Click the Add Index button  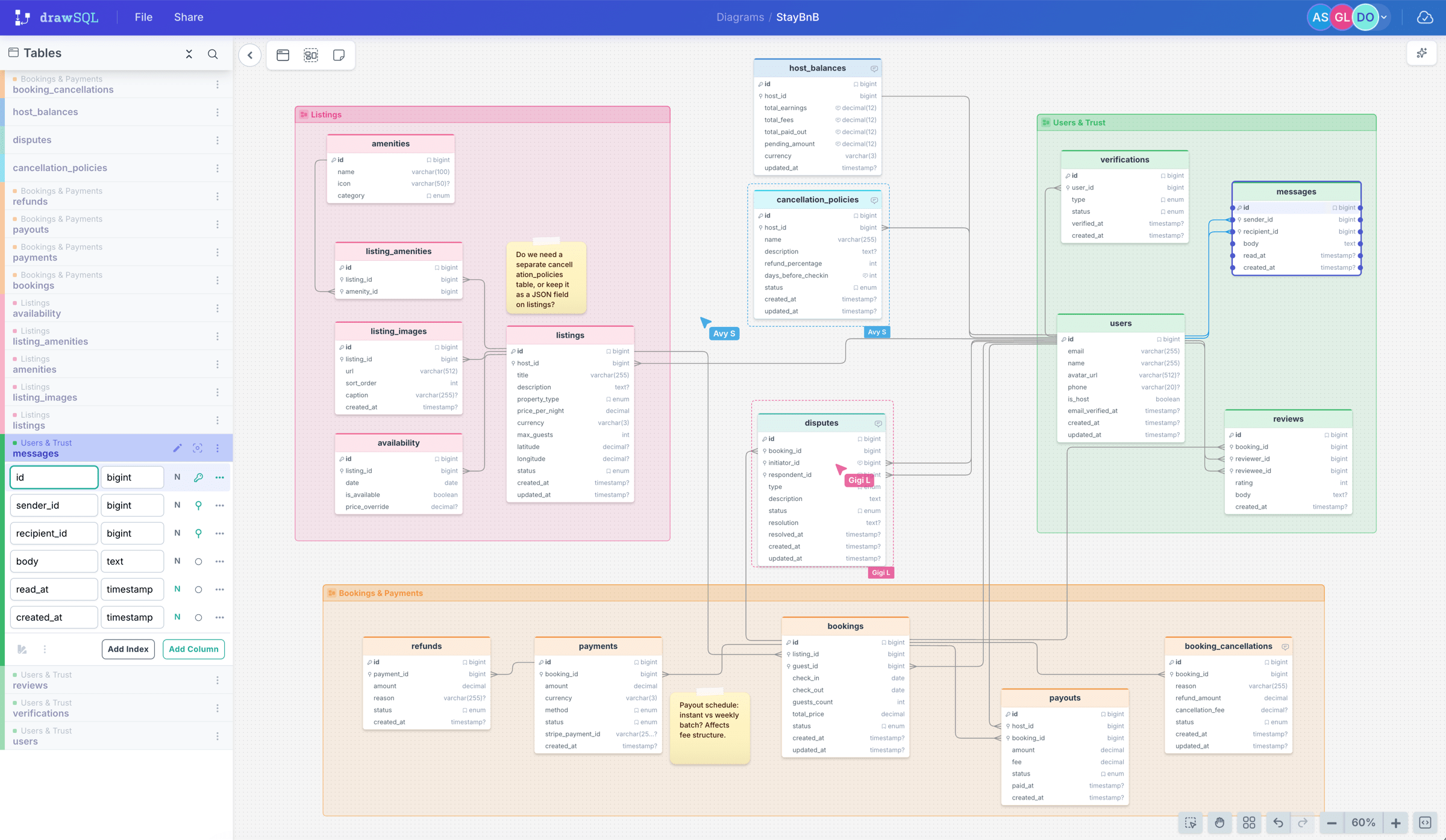point(128,649)
